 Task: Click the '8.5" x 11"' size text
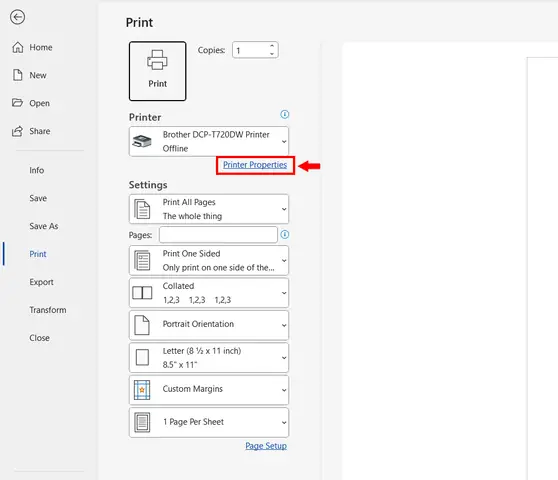(x=180, y=365)
